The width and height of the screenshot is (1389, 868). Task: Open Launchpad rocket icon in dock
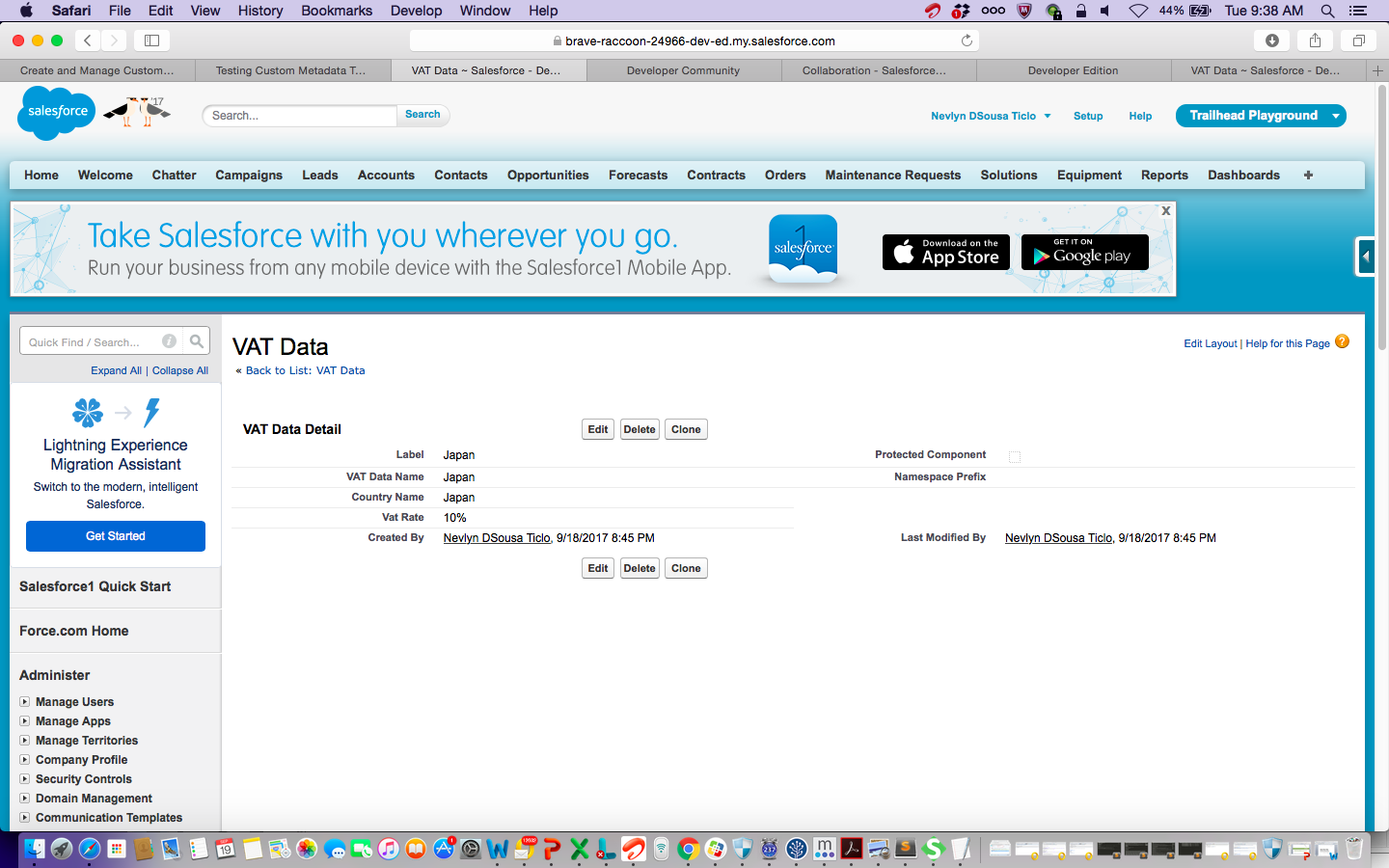tap(62, 849)
